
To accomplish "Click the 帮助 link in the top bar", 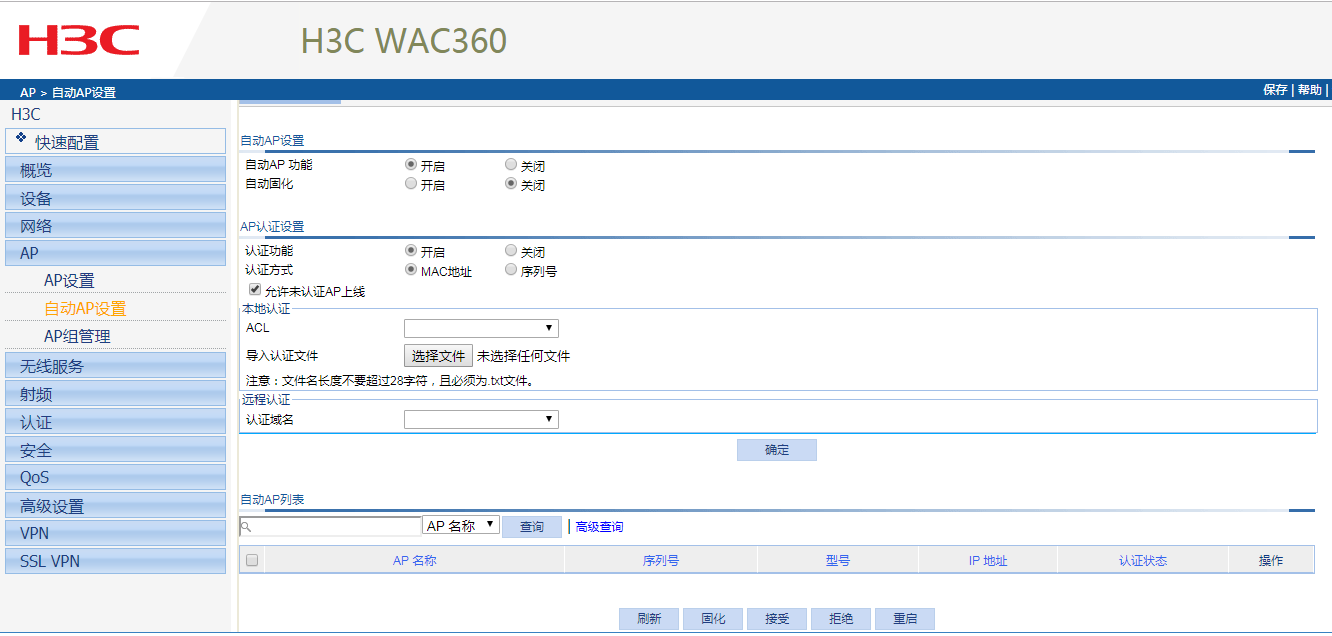I will coord(1309,90).
